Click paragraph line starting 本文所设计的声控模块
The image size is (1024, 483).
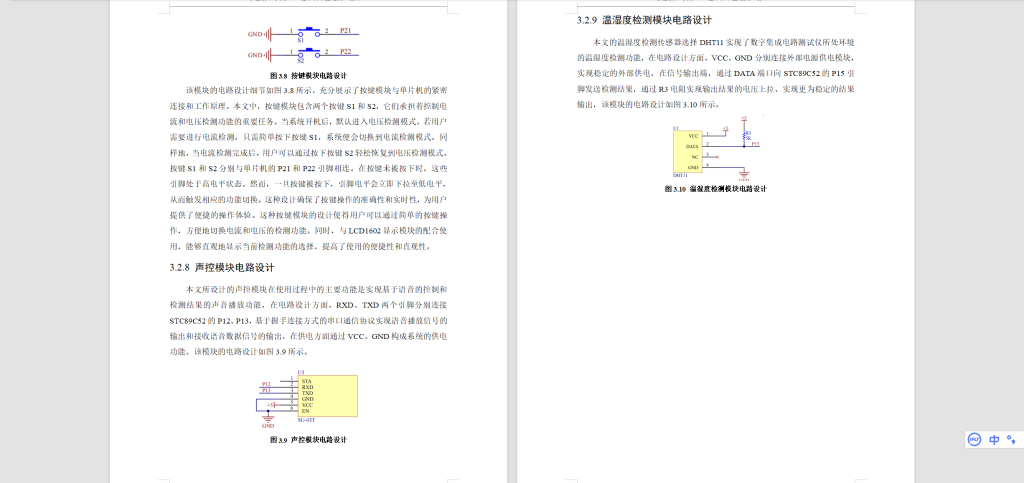[317, 289]
